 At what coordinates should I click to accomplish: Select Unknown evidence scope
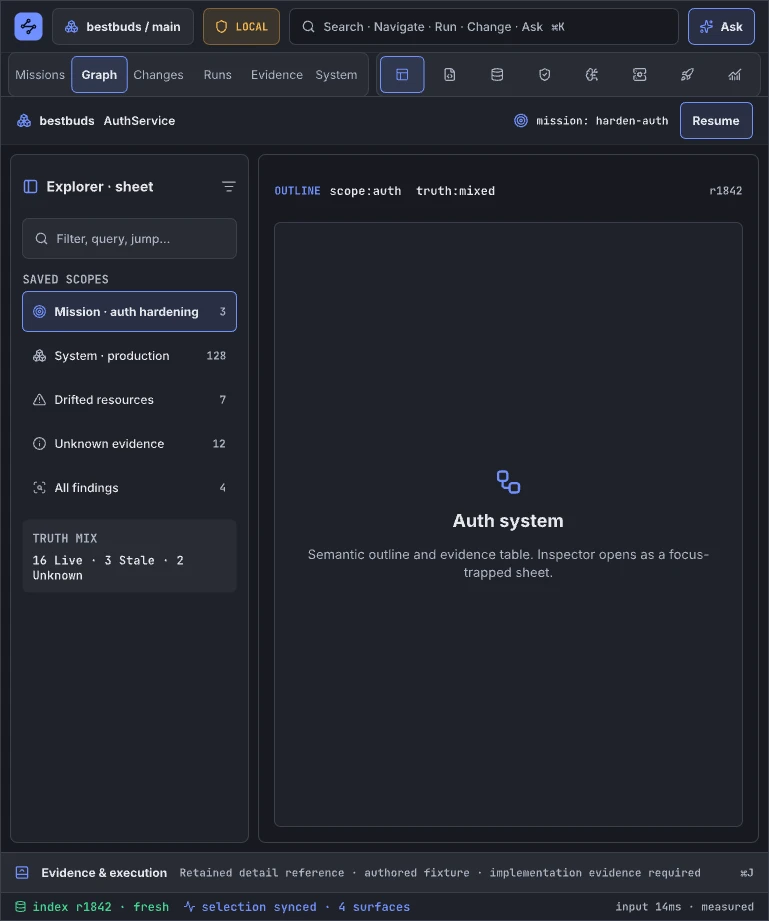[x=129, y=443]
